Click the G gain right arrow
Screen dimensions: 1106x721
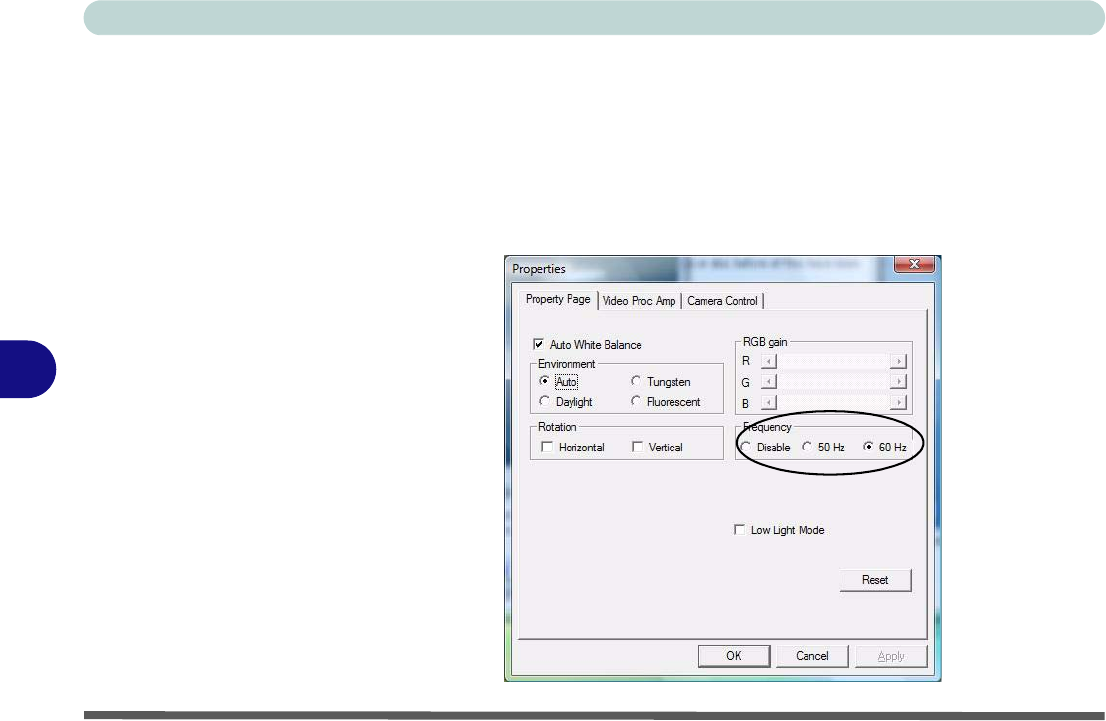(x=898, y=382)
